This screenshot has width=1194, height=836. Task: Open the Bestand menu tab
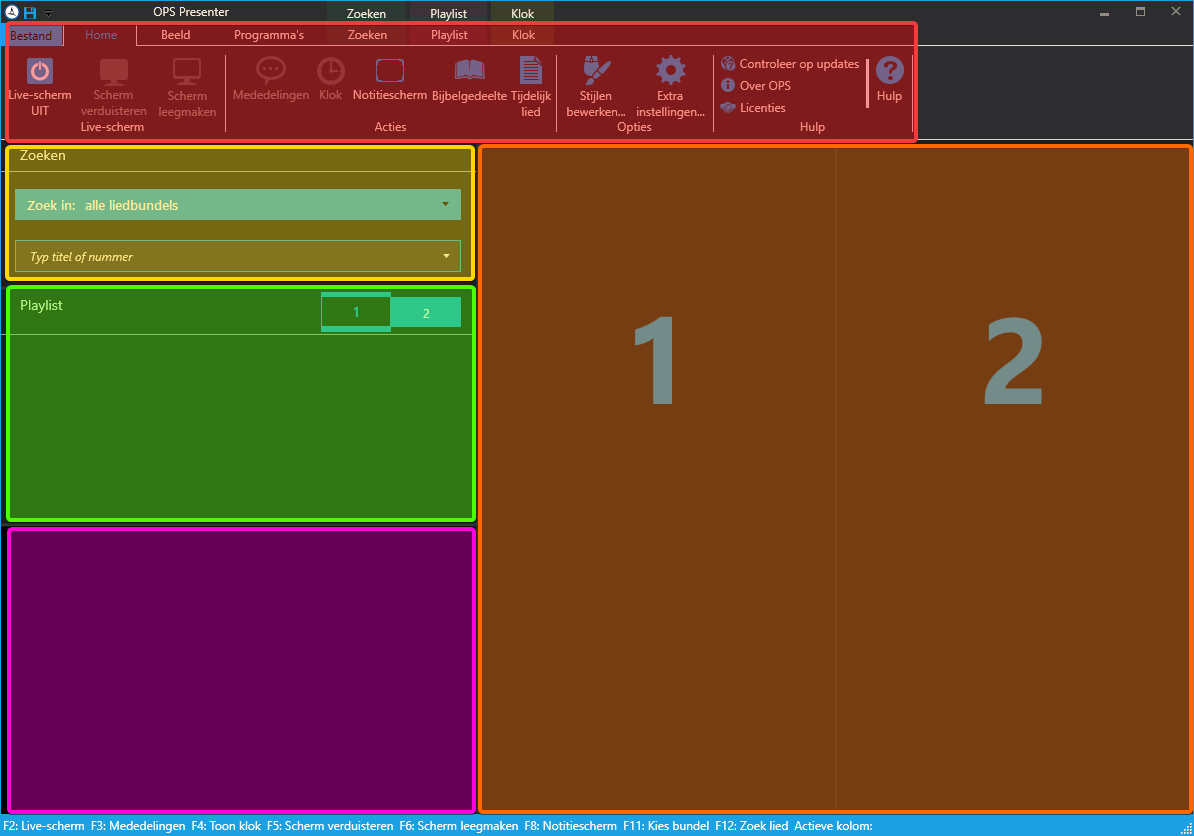[x=31, y=36]
